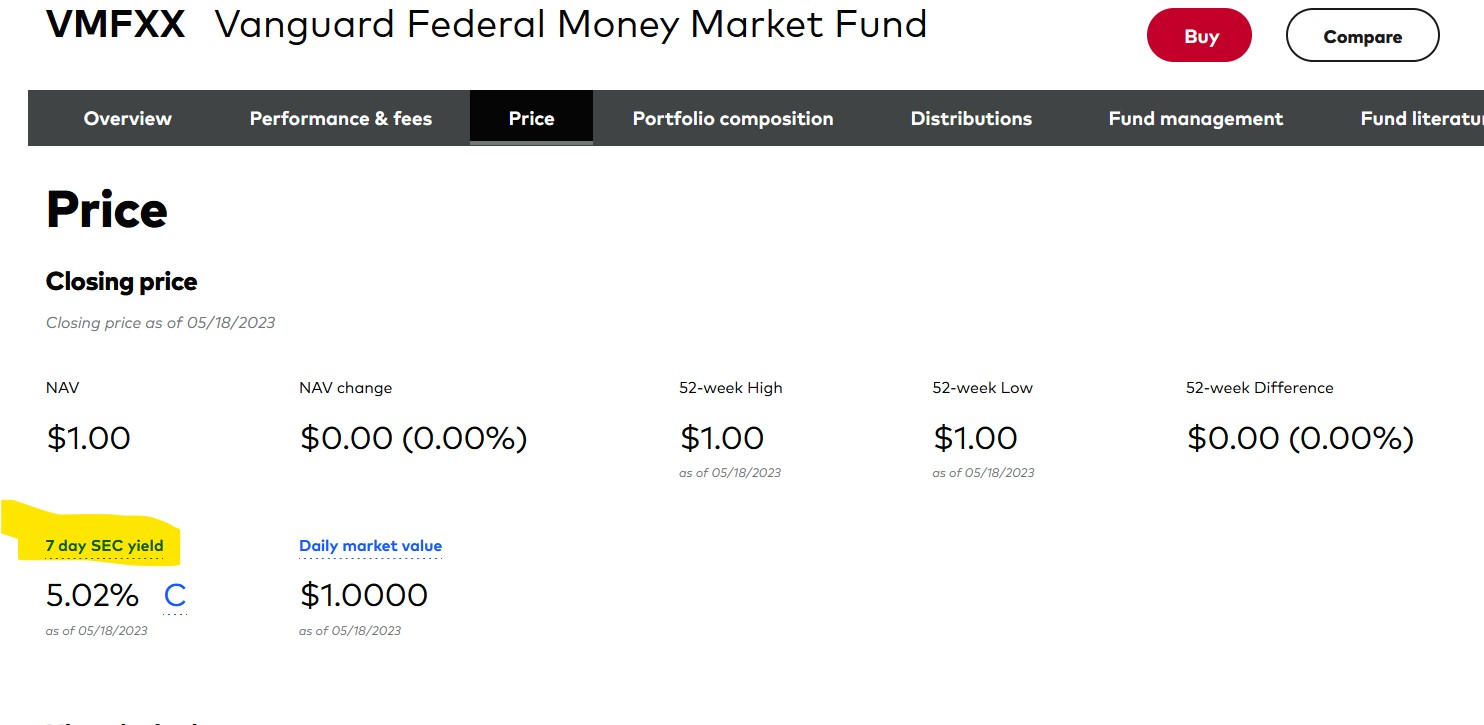Click the 52-week High $1.00 value
The height and width of the screenshot is (725, 1484).
[721, 438]
